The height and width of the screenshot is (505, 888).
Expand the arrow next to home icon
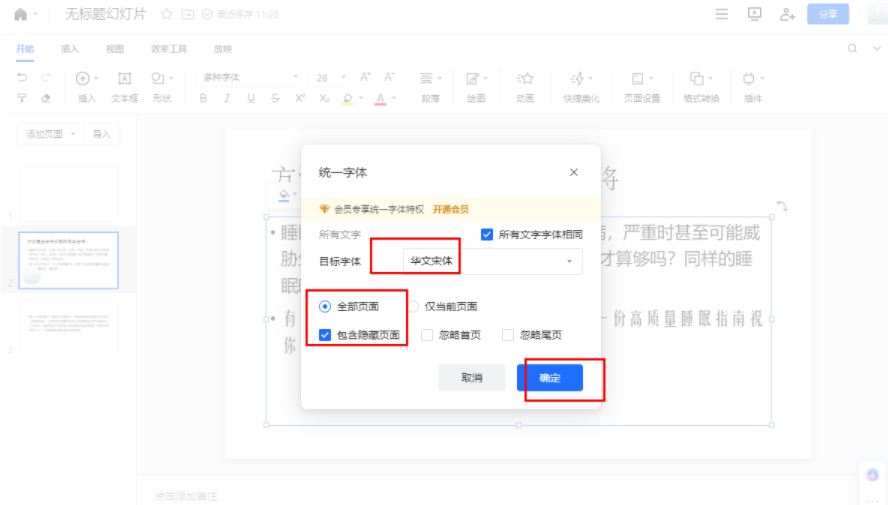(x=36, y=14)
